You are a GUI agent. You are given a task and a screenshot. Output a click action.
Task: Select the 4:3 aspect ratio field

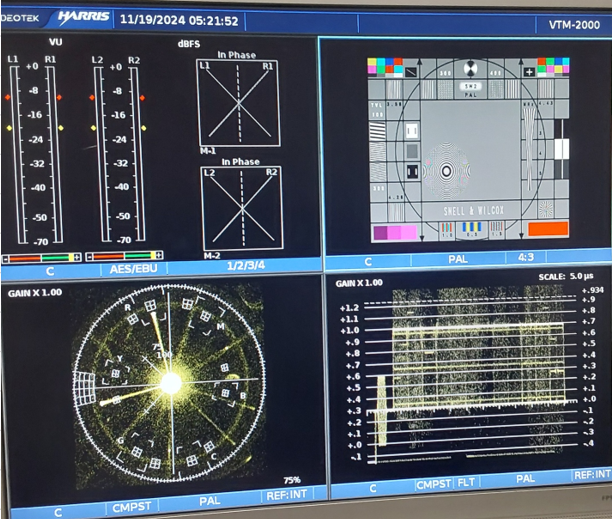[x=526, y=257]
